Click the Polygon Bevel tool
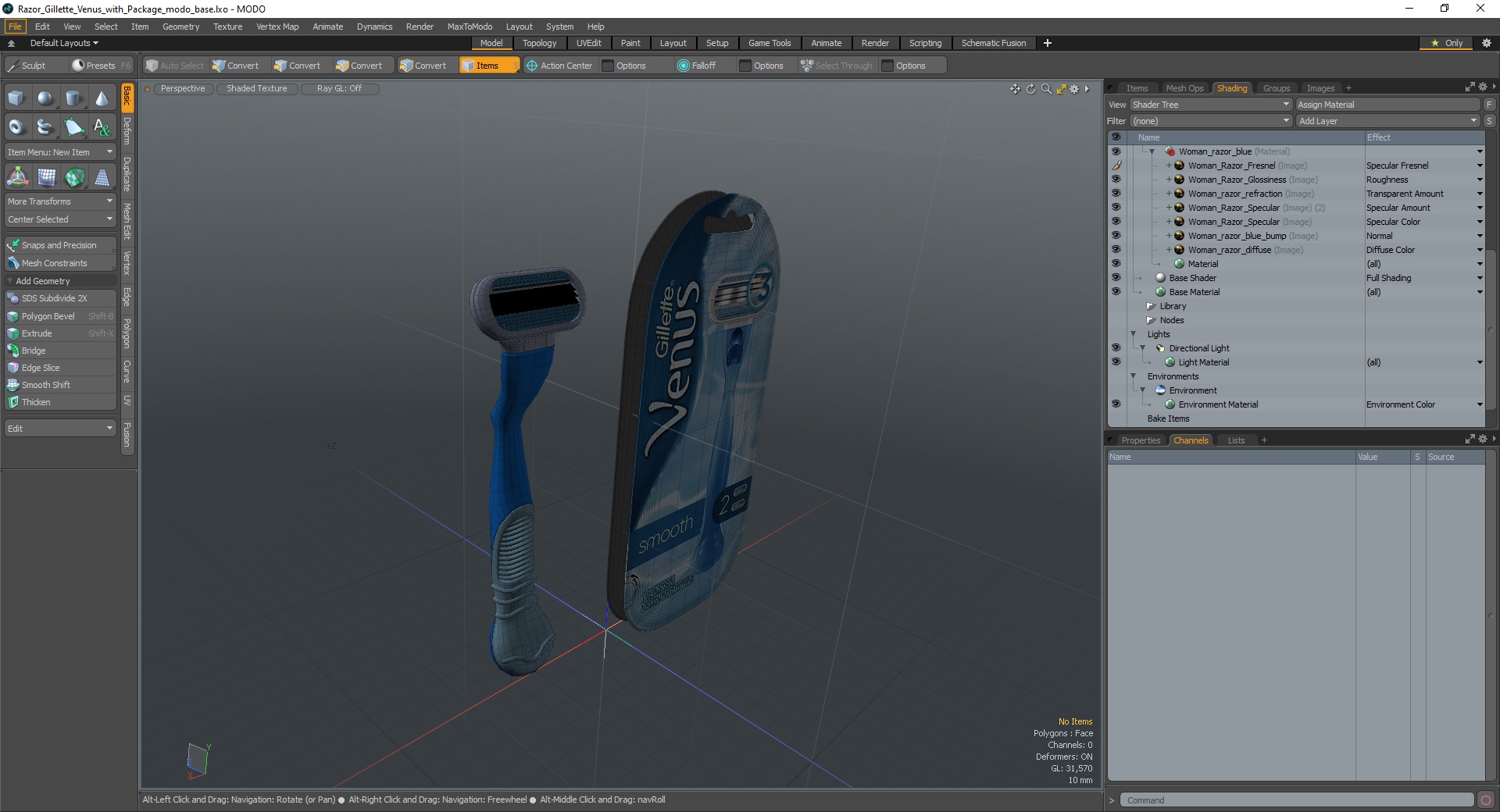1500x812 pixels. coord(60,316)
